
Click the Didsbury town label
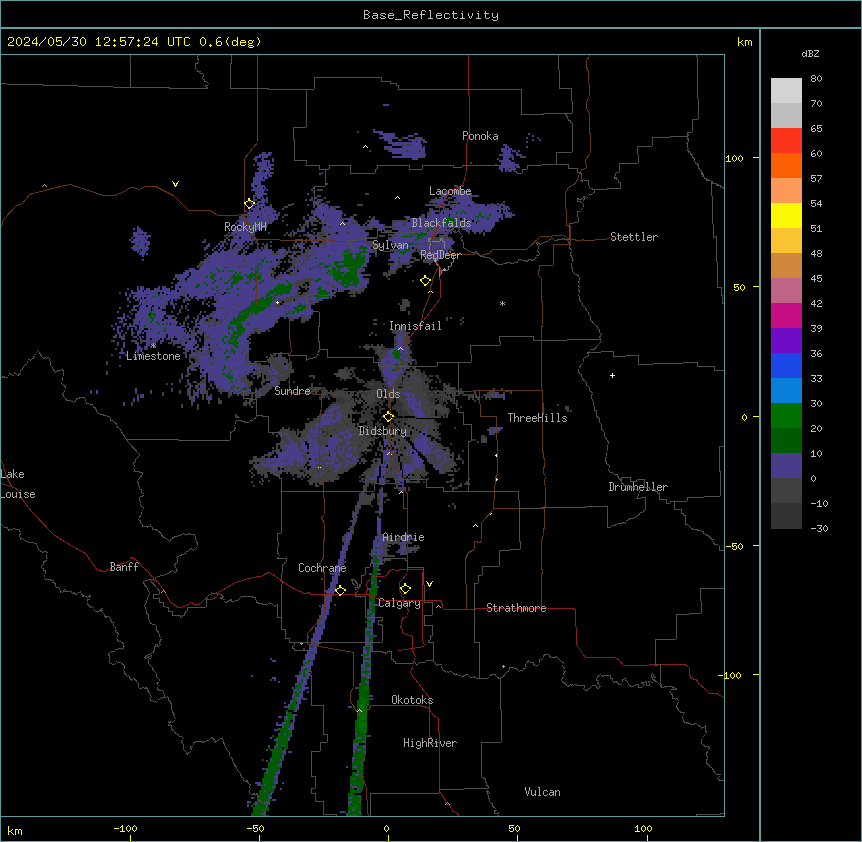[x=382, y=431]
